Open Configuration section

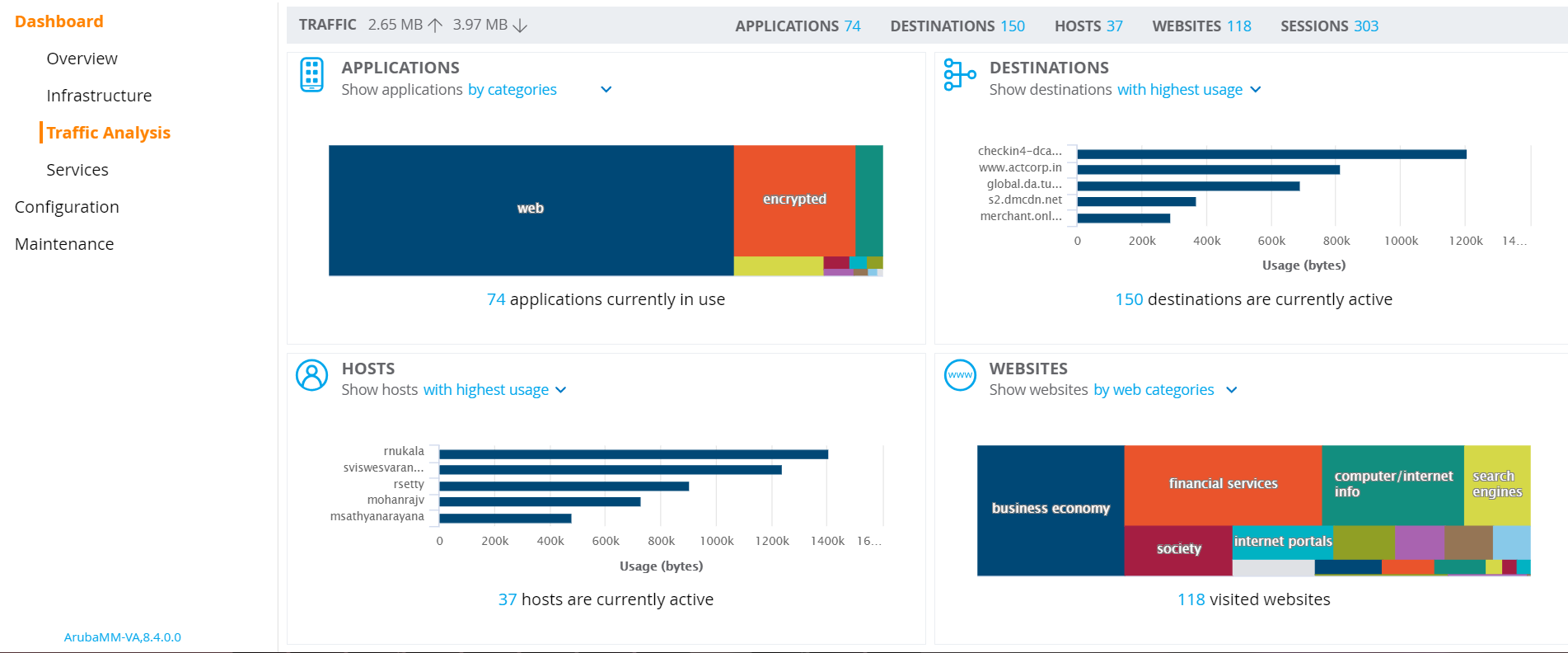click(x=67, y=207)
